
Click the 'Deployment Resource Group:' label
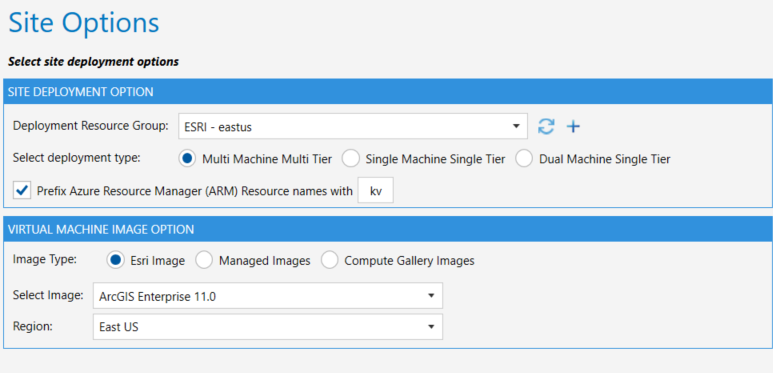(x=91, y=126)
